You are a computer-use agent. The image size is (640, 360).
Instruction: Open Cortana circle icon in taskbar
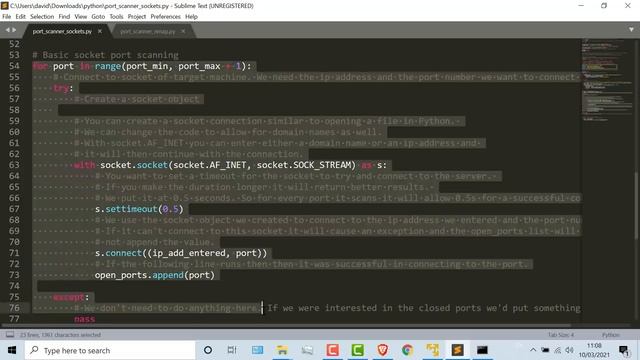point(208,350)
